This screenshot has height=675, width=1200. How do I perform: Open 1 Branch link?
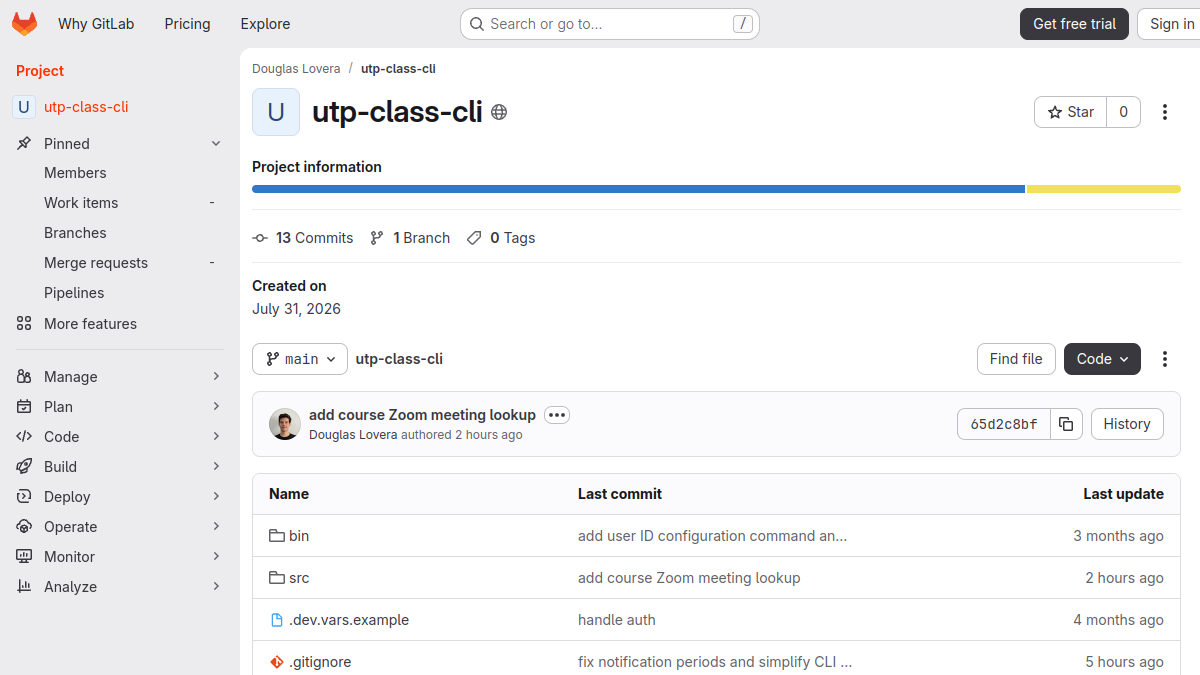click(x=410, y=238)
